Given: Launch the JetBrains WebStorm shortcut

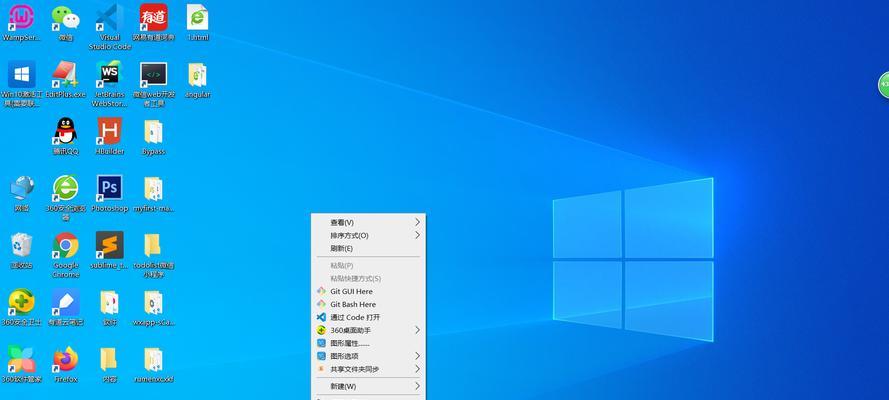Looking at the screenshot, I should (x=109, y=84).
